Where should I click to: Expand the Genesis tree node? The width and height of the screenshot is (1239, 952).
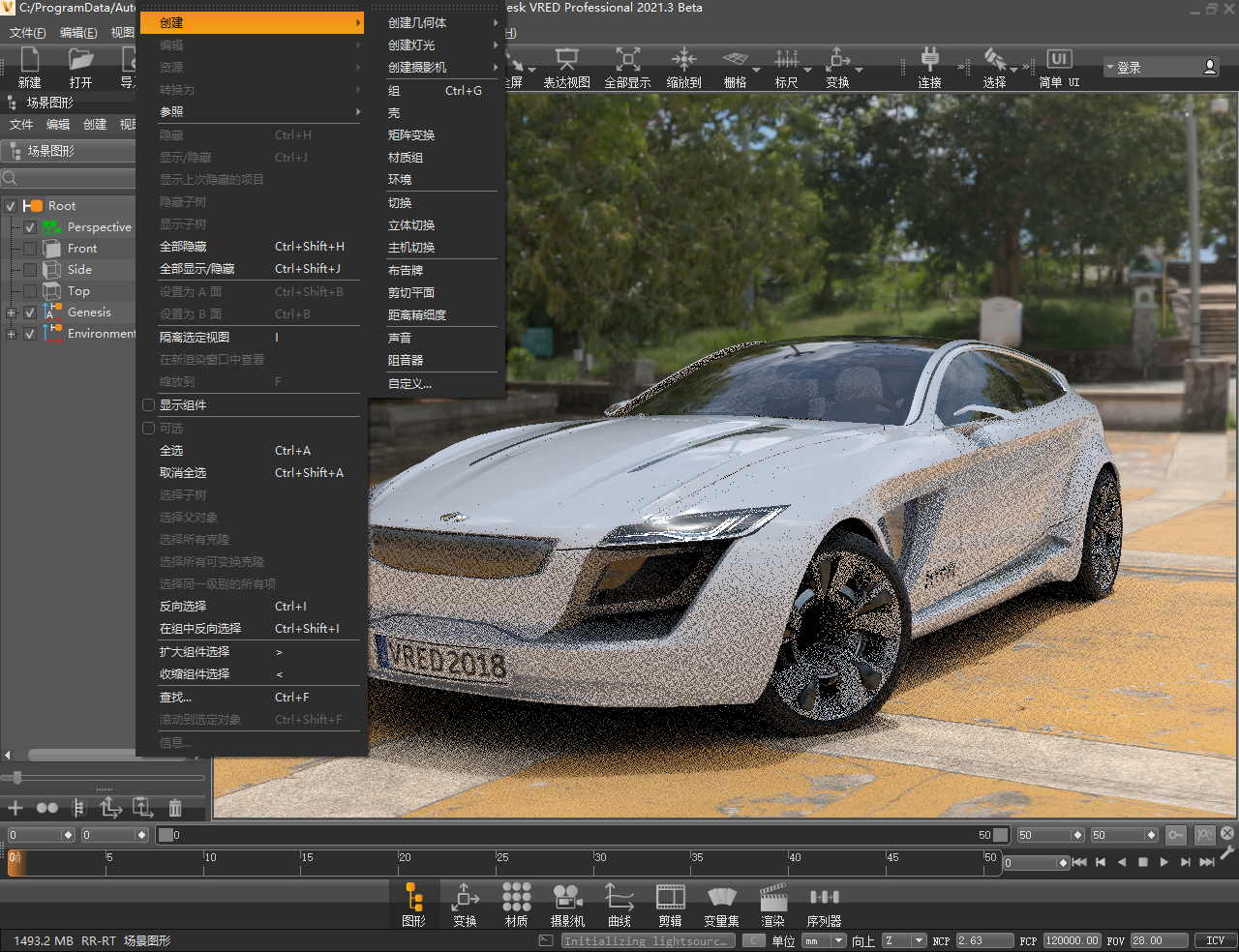pyautogui.click(x=11, y=312)
